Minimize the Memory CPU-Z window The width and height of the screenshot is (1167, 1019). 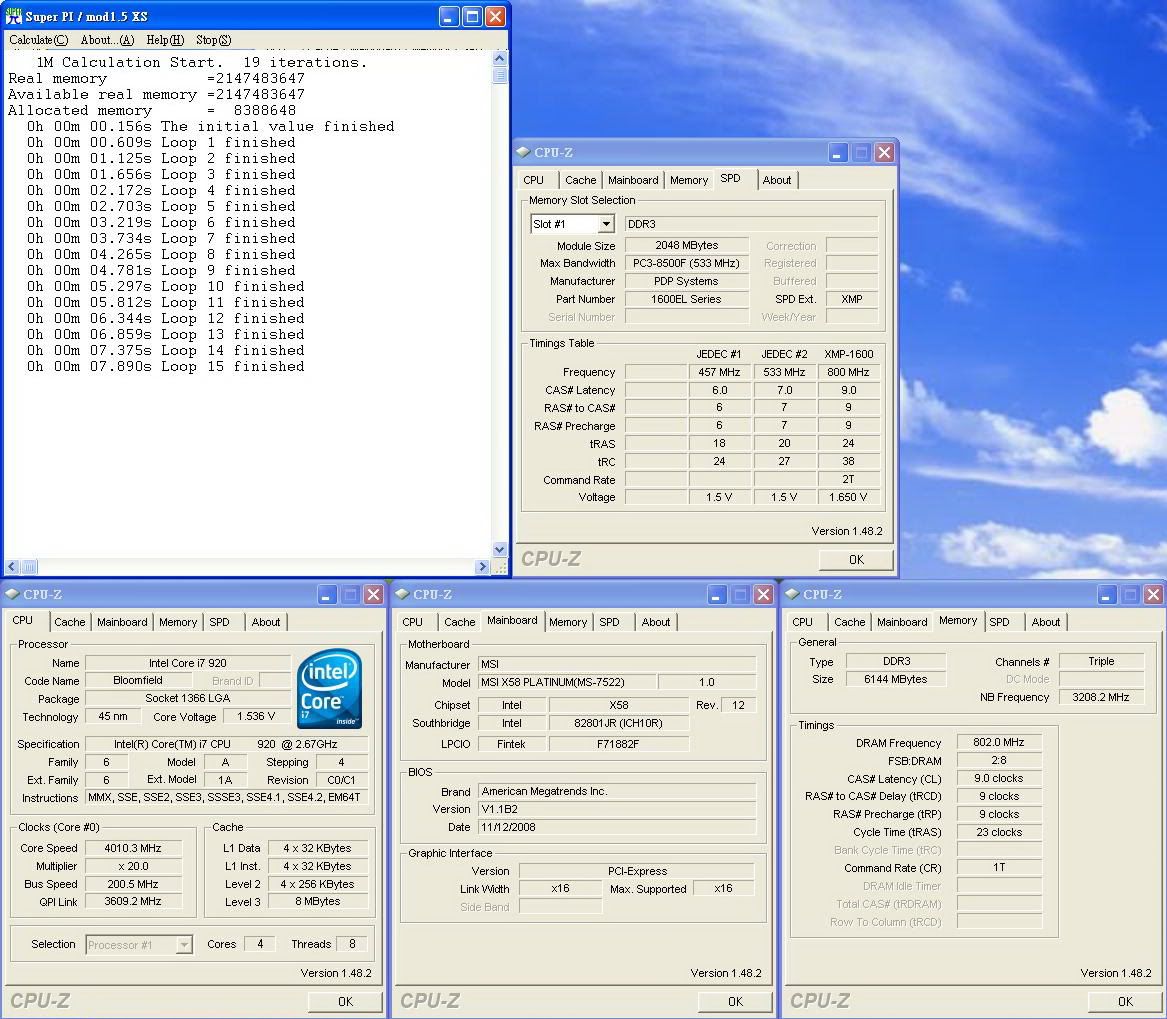coord(1107,594)
